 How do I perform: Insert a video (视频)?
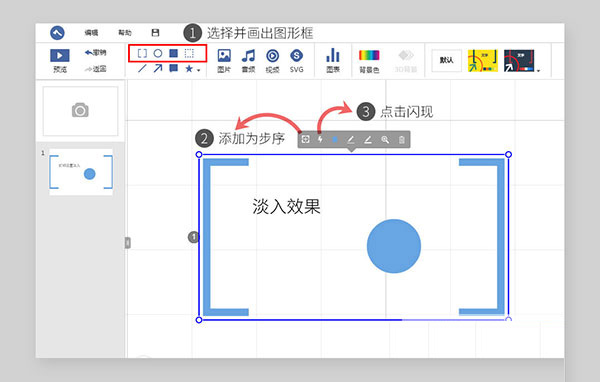272,60
